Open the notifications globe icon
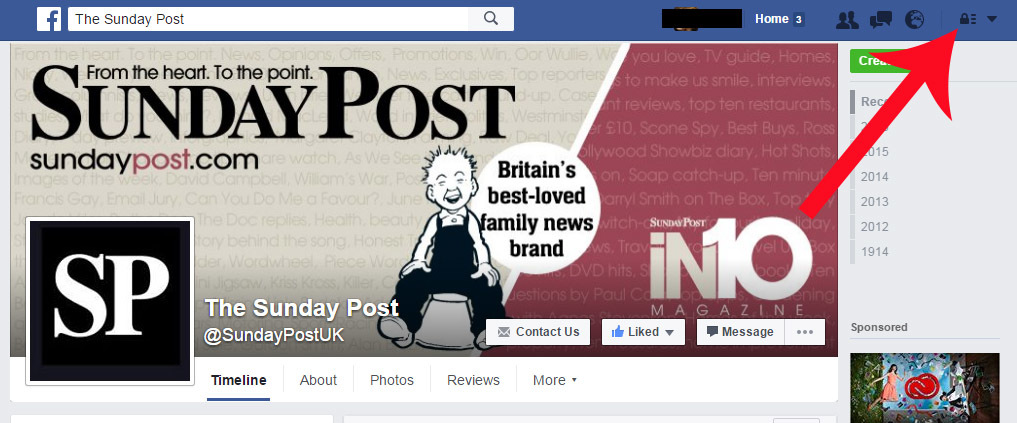1017x423 pixels. 915,19
